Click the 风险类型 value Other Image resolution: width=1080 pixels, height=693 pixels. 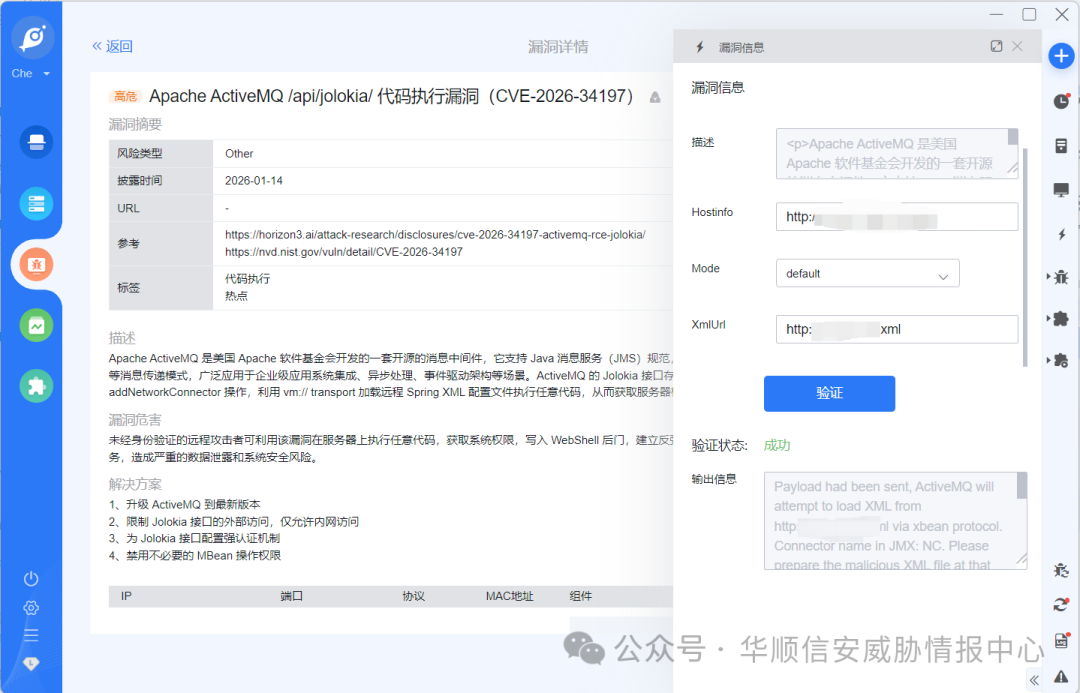coord(238,154)
